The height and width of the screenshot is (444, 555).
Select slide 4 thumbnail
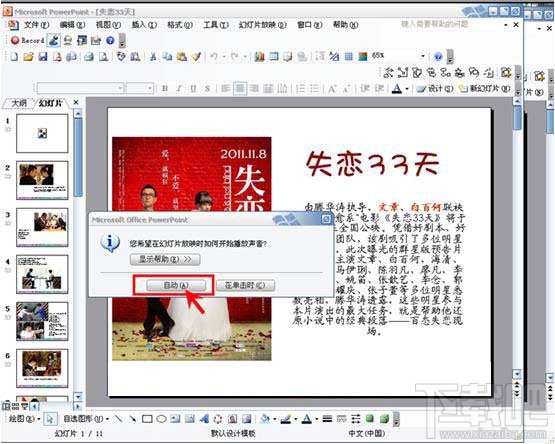click(42, 274)
